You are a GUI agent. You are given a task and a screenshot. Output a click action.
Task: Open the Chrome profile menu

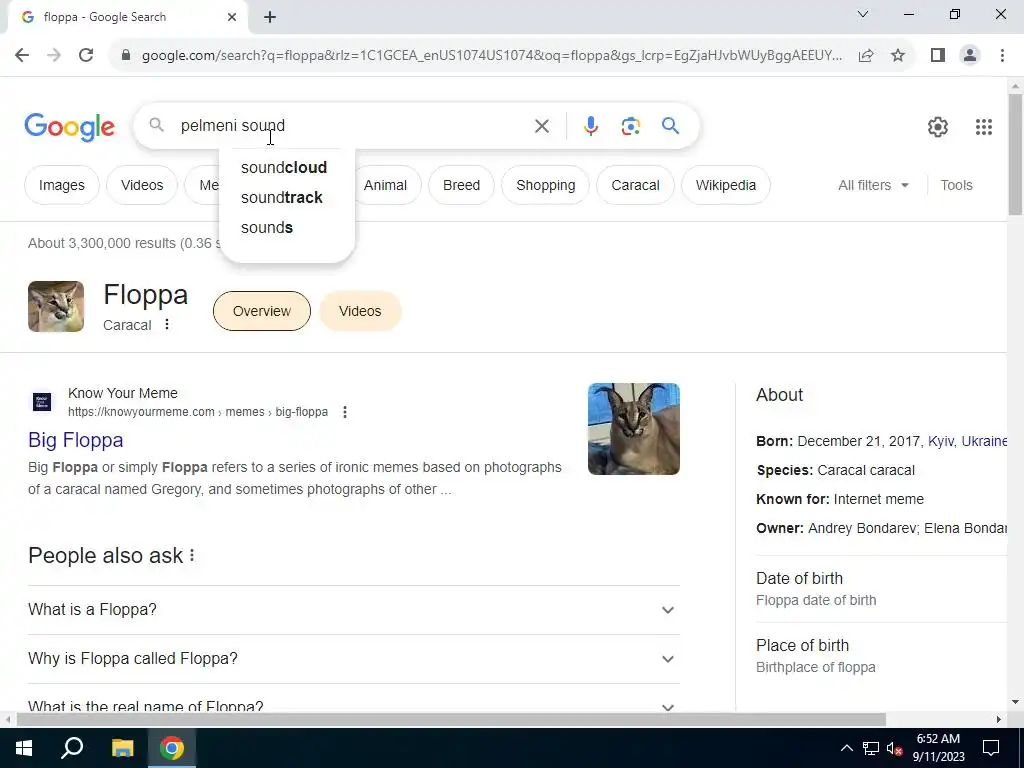click(970, 56)
